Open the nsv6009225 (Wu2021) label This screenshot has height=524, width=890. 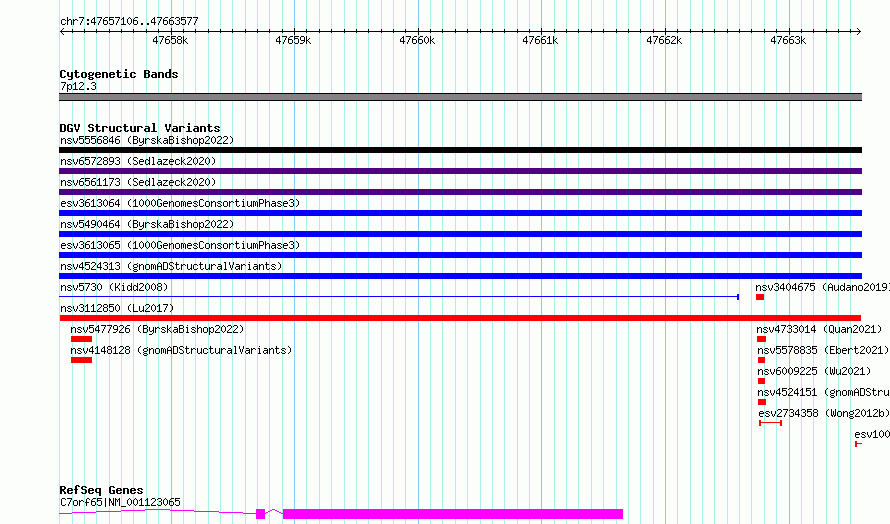point(814,371)
